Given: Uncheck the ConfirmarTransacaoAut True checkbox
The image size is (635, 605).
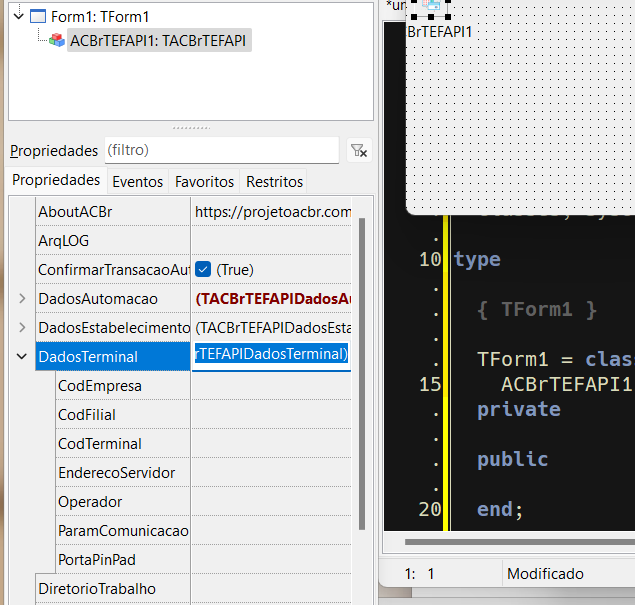Looking at the screenshot, I should 203,269.
